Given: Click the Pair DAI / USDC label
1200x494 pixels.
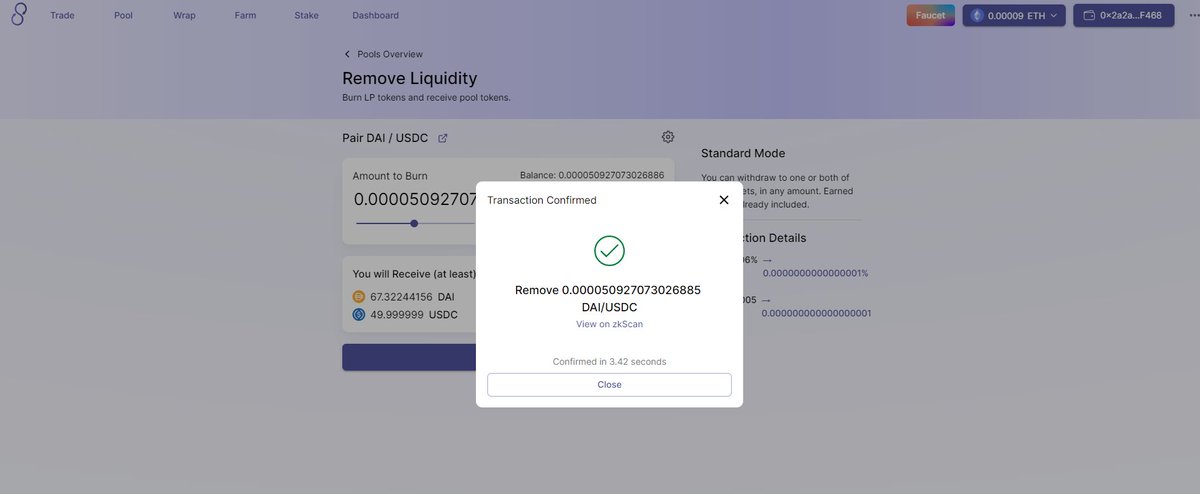Looking at the screenshot, I should (x=387, y=138).
